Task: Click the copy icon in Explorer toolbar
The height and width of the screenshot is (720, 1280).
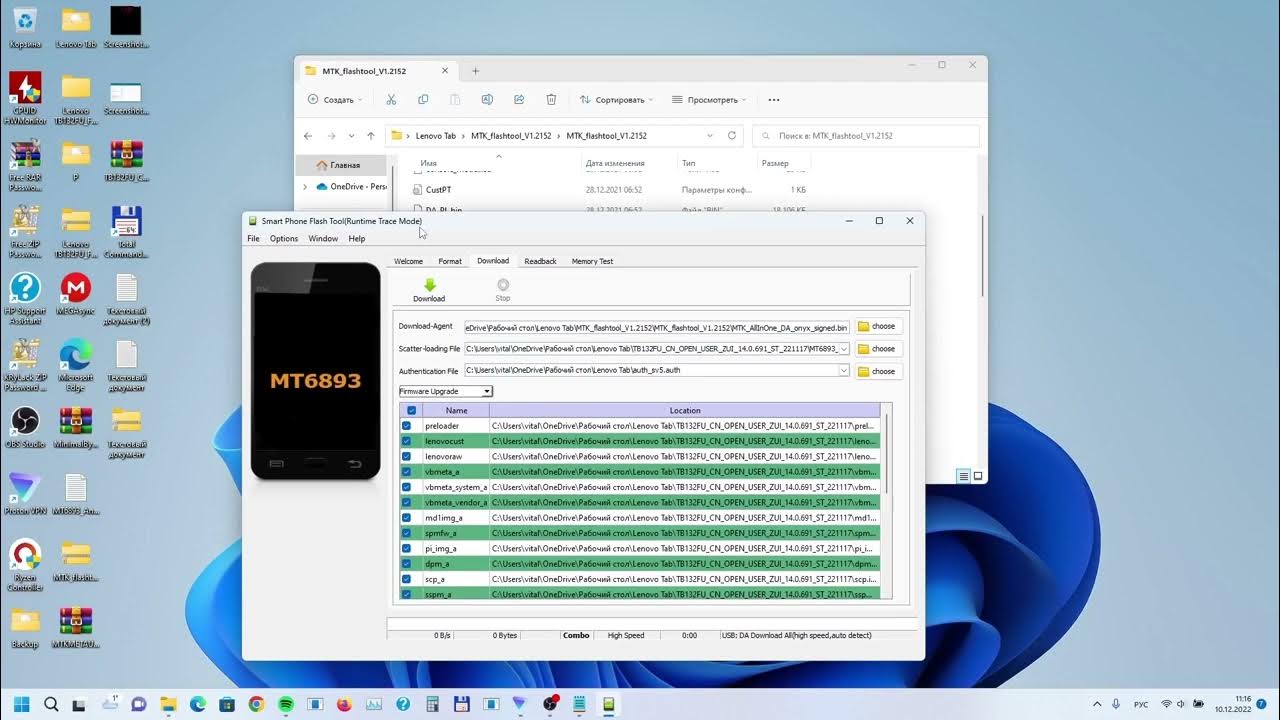Action: pyautogui.click(x=423, y=100)
